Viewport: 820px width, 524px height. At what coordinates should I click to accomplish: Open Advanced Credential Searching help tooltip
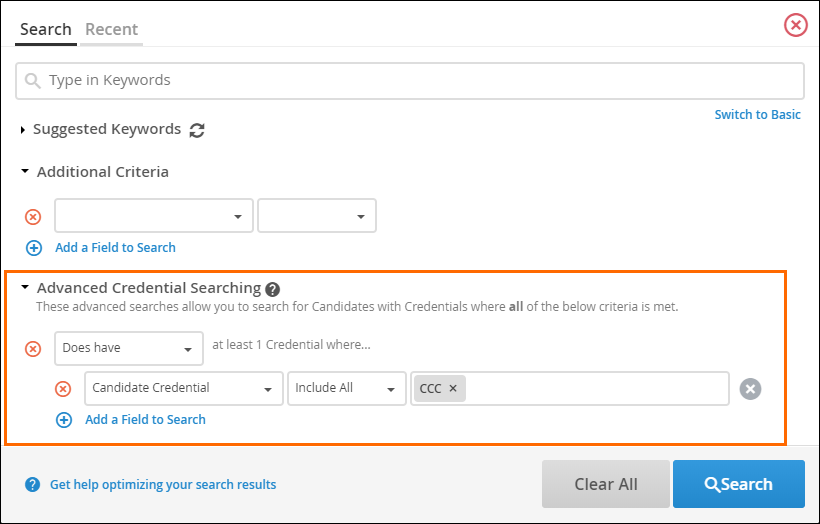[272, 288]
